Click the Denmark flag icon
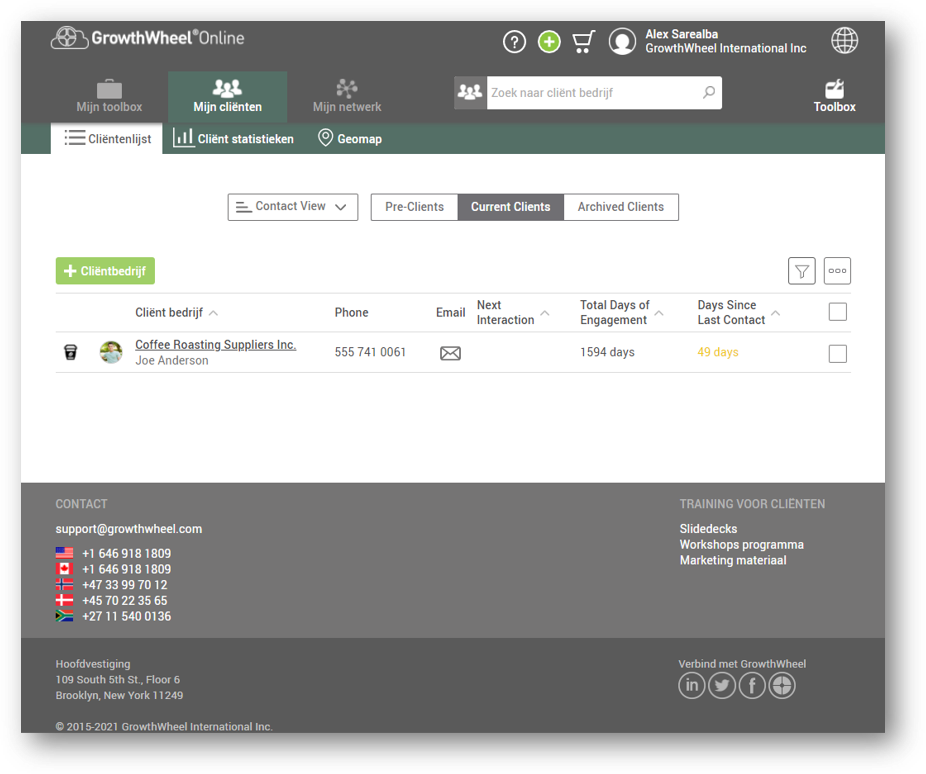Image resolution: width=926 pixels, height=774 pixels. [x=64, y=600]
